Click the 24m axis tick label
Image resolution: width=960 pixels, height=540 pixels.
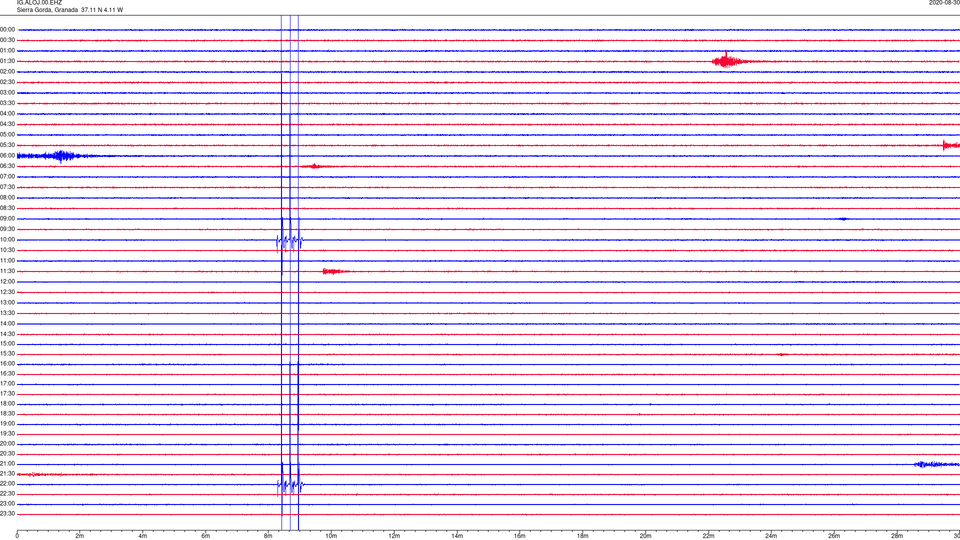pyautogui.click(x=771, y=536)
